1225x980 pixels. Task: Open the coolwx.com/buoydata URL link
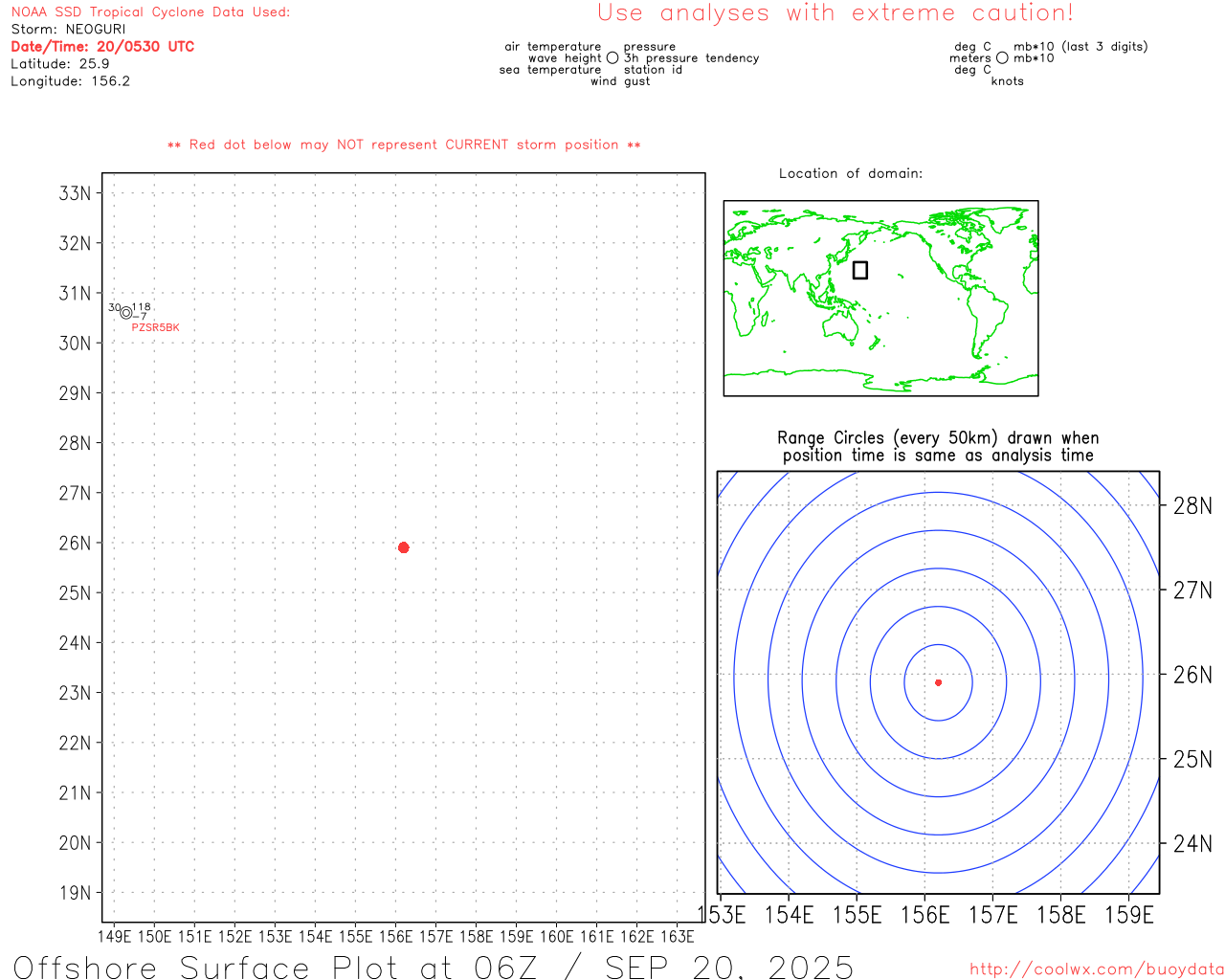pos(1096,969)
